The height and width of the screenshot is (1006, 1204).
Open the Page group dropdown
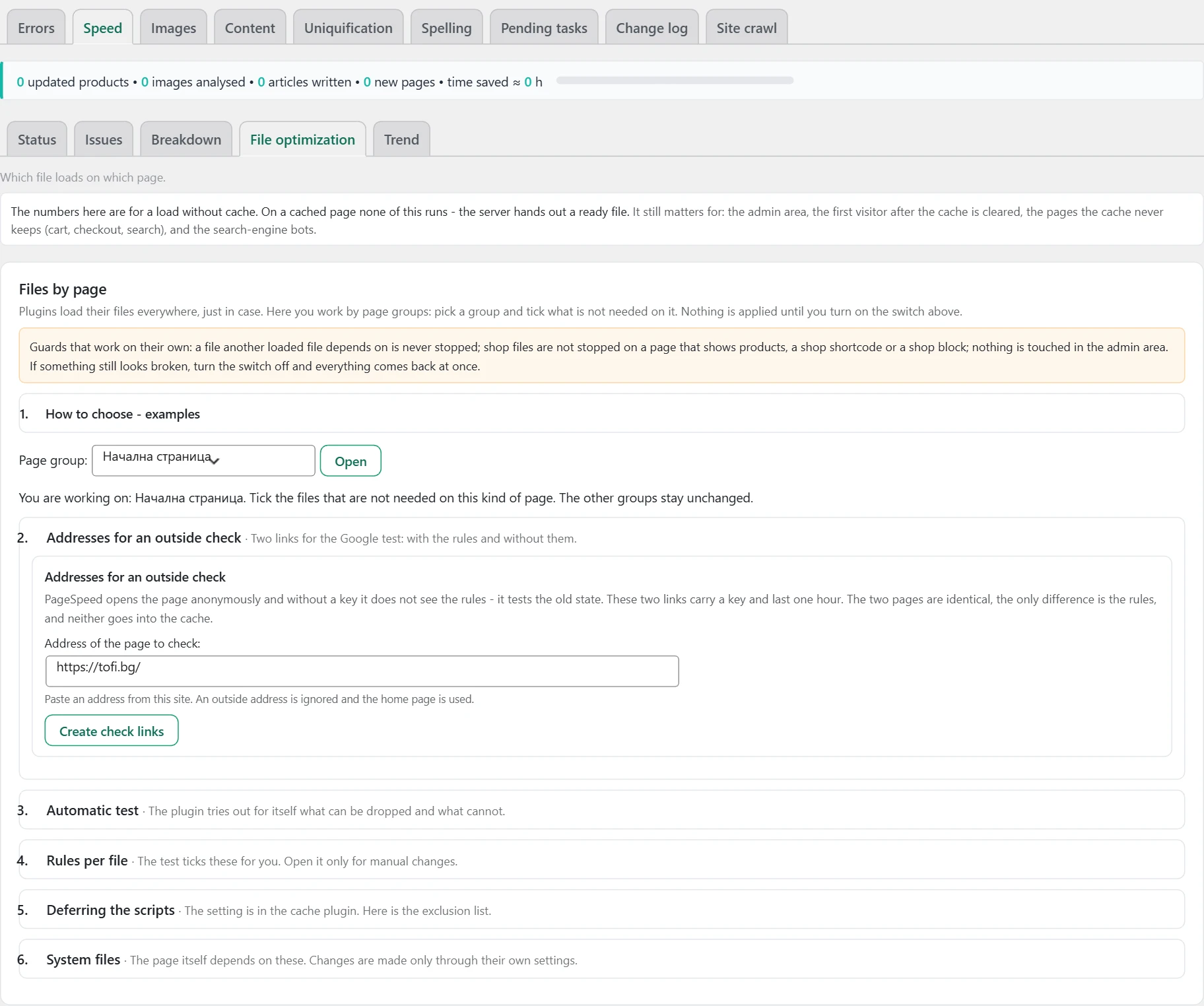point(203,460)
